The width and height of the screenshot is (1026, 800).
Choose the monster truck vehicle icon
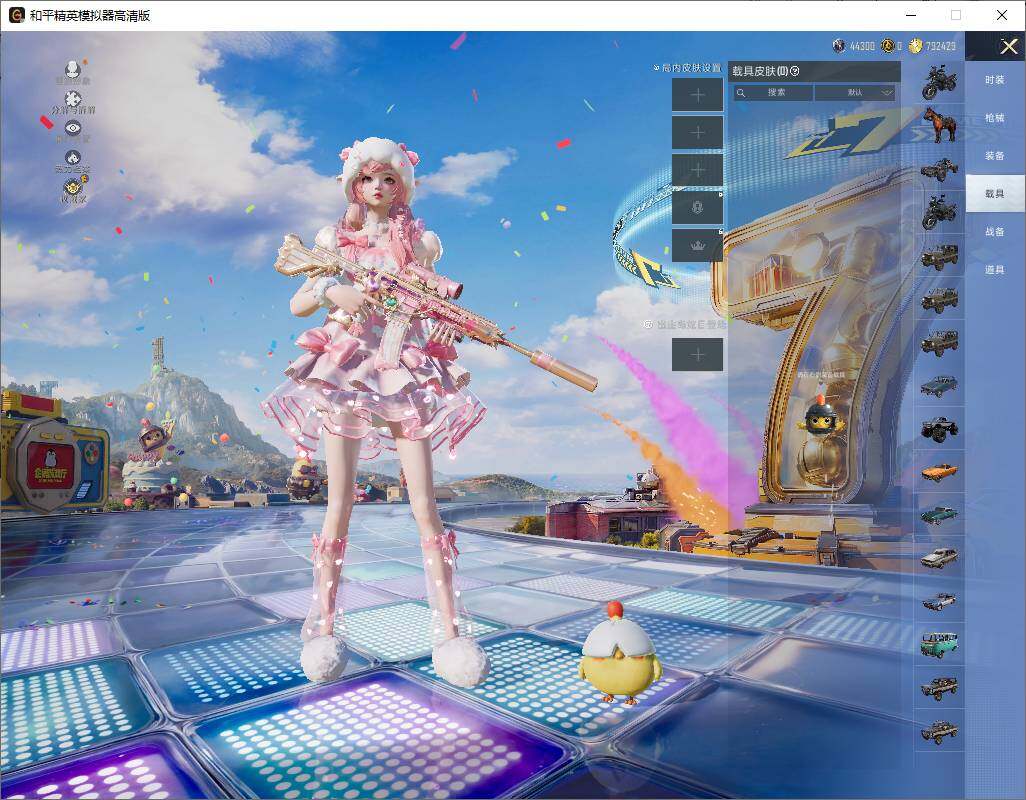pos(939,429)
